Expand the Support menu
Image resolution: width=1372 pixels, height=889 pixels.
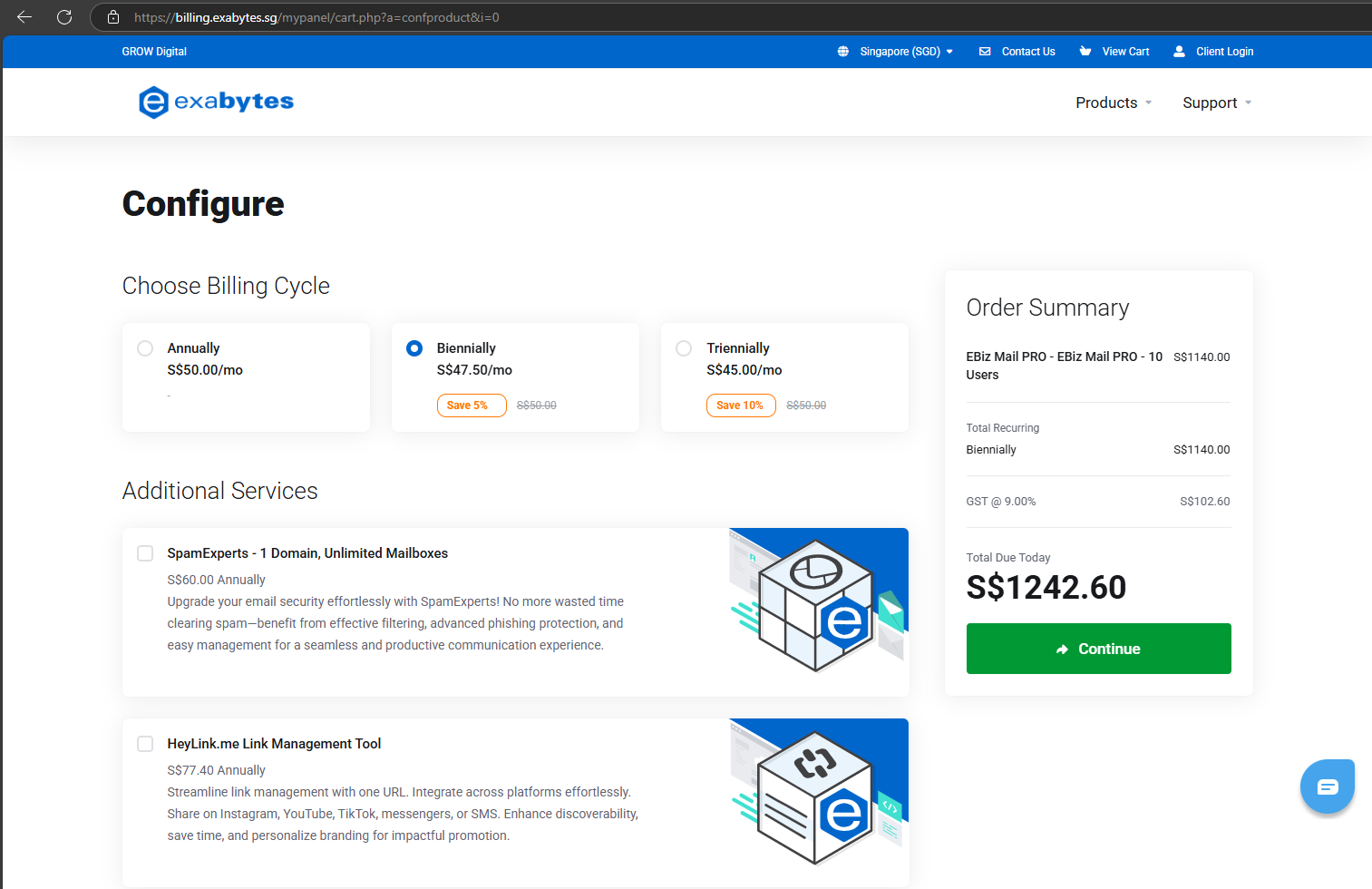point(1217,103)
